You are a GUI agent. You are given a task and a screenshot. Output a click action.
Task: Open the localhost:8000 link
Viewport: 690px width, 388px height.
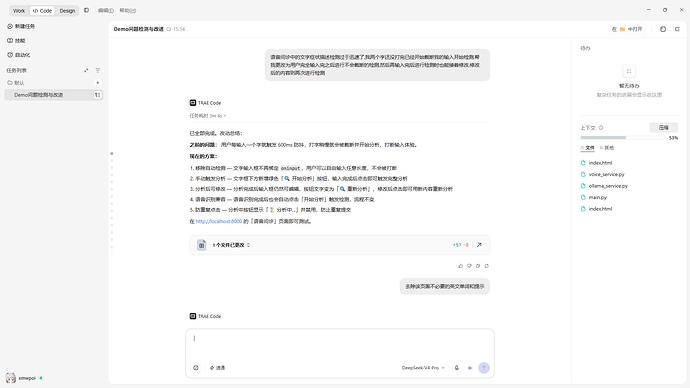[219, 221]
